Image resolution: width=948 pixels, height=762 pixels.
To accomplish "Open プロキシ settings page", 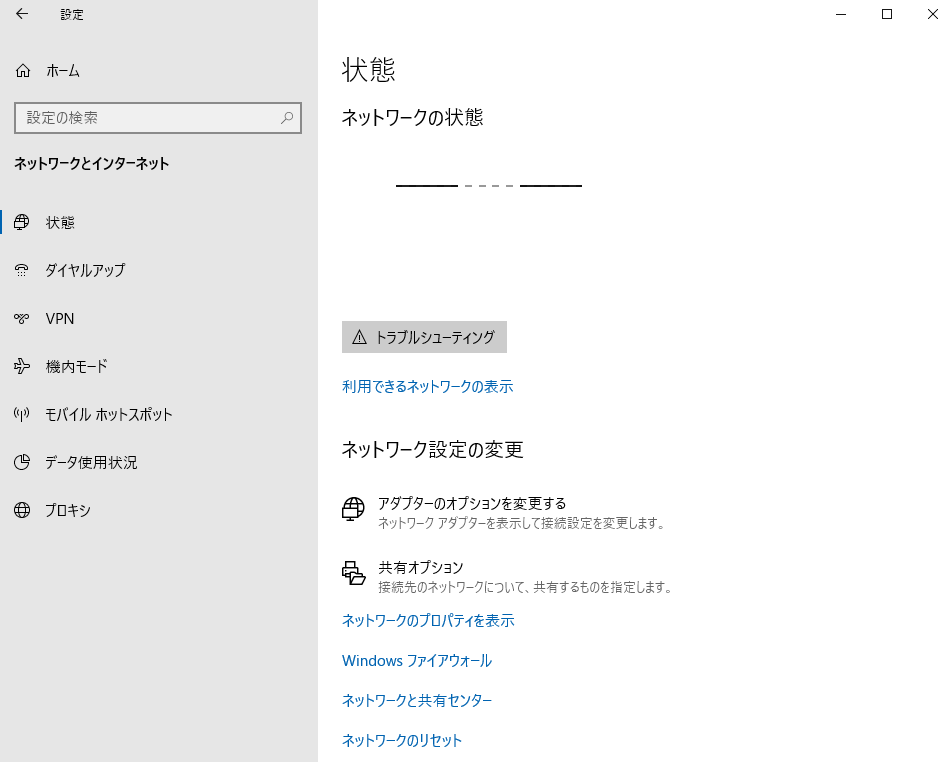I will coord(158,510).
